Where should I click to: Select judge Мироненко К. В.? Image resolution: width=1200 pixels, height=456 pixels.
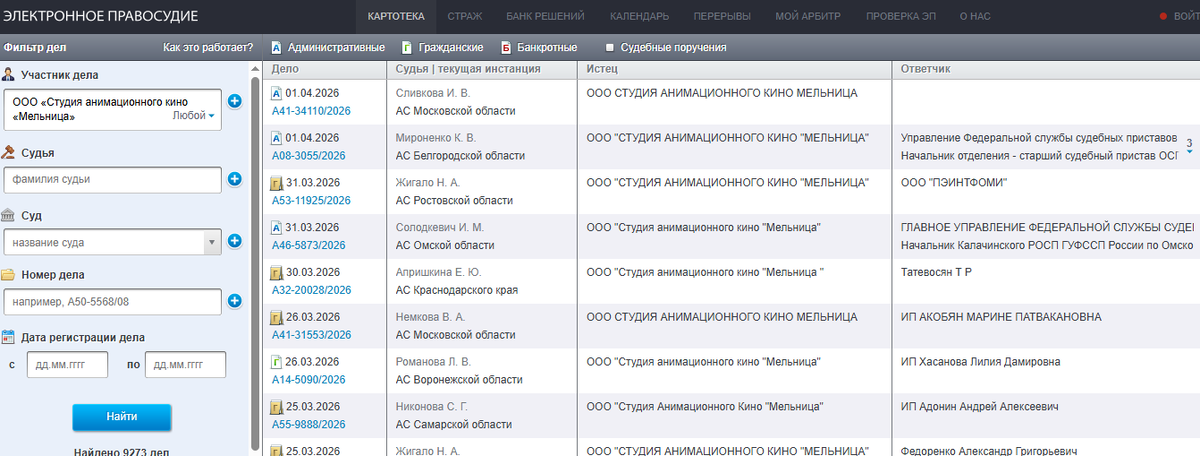pos(436,138)
